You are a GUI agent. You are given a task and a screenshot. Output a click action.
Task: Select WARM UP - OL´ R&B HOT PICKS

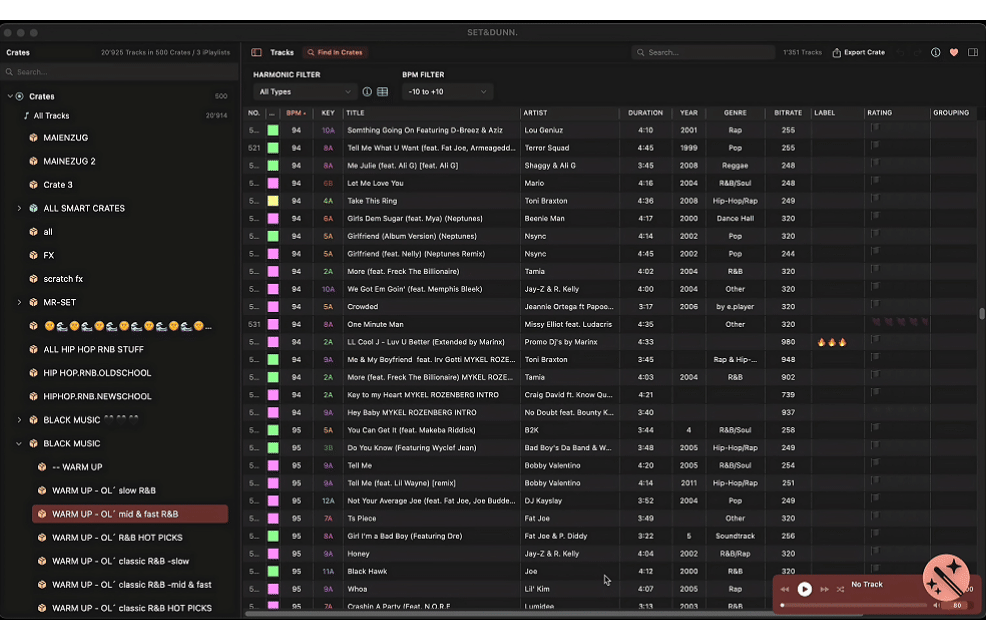[117, 538]
